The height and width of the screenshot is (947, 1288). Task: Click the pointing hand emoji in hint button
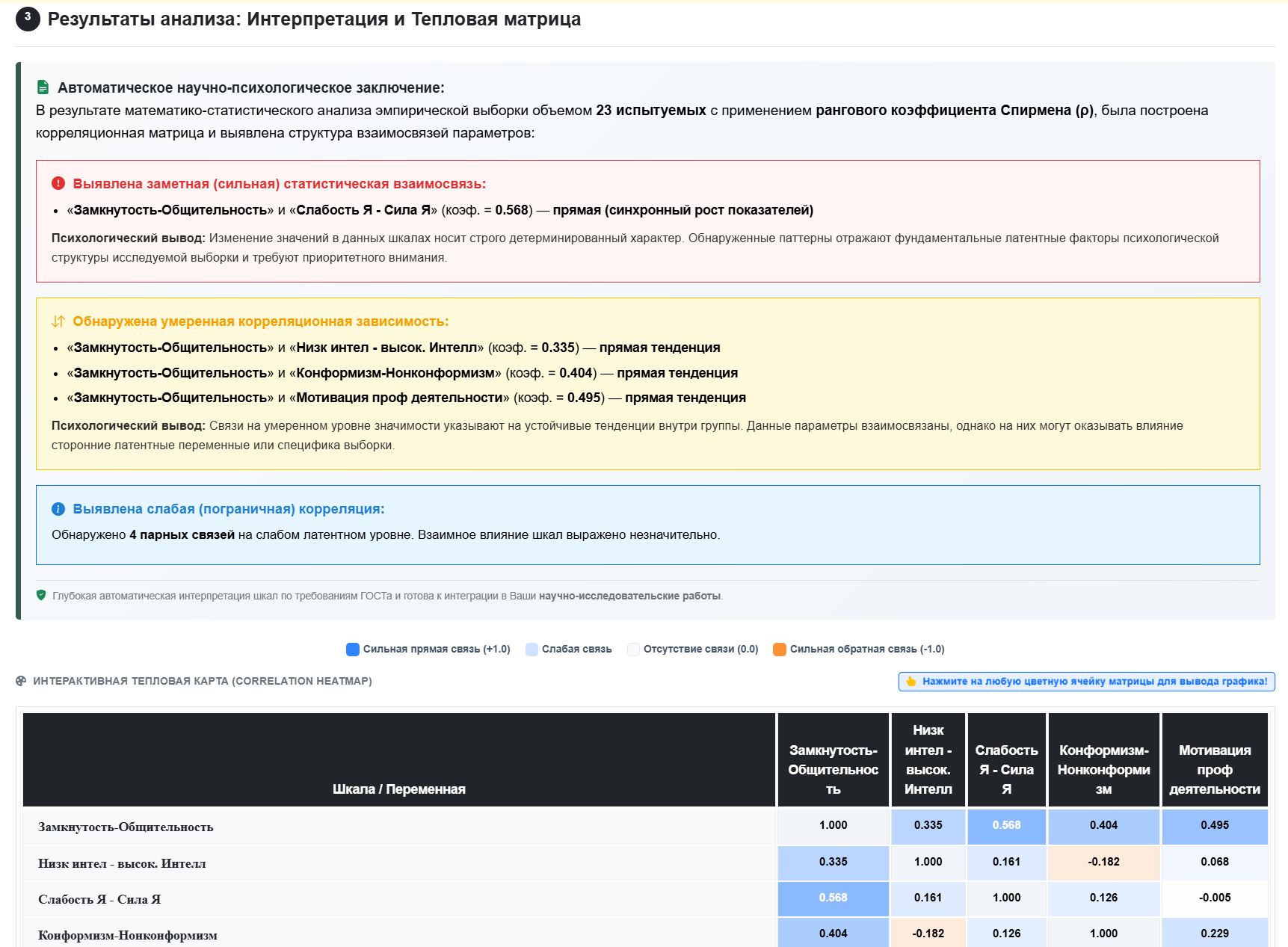910,682
